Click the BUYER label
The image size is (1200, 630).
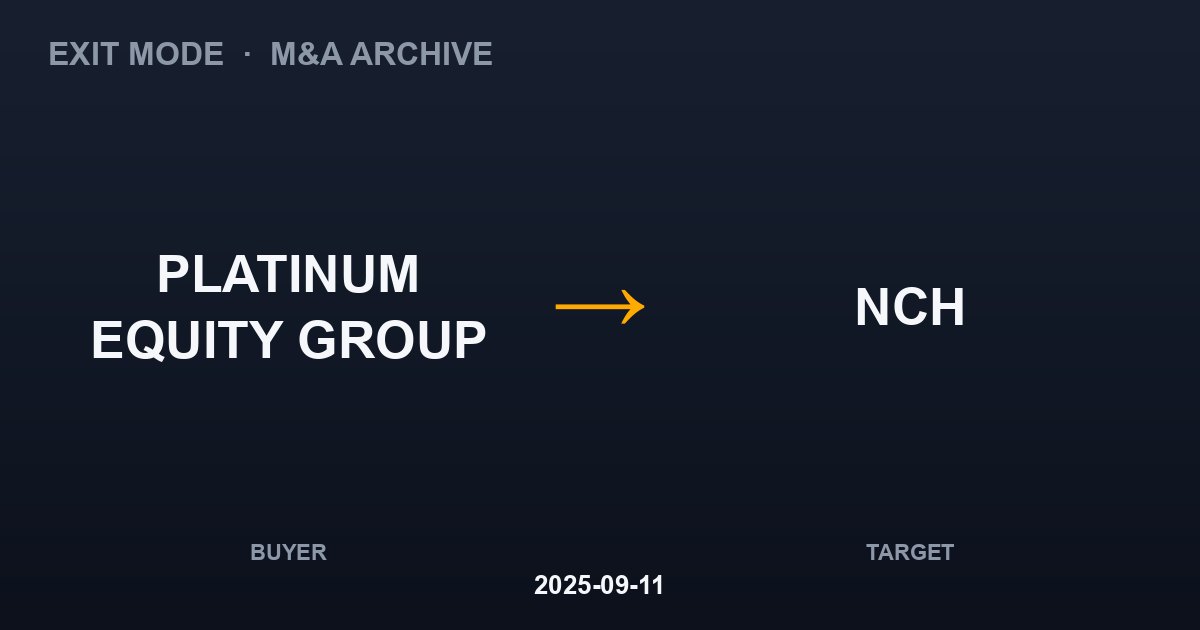[288, 552]
